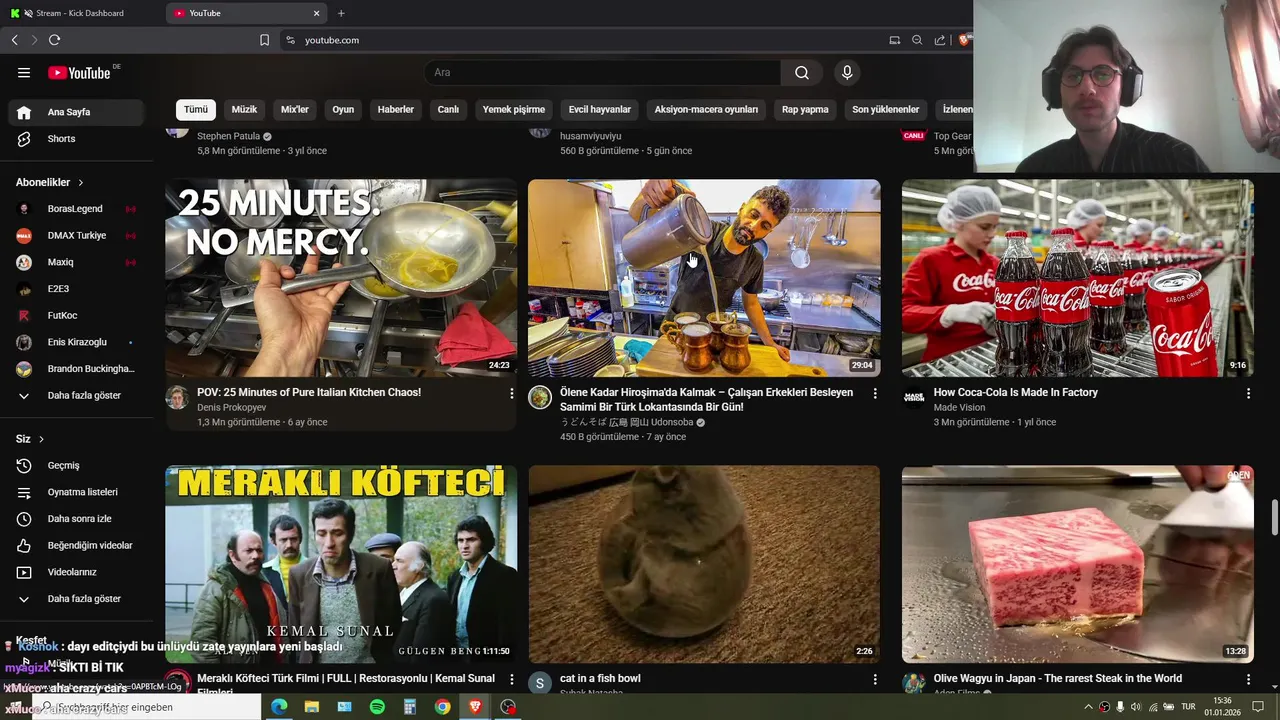This screenshot has width=1280, height=720.
Task: Select the Evcil hayvanlar filter chip
Action: (x=600, y=109)
